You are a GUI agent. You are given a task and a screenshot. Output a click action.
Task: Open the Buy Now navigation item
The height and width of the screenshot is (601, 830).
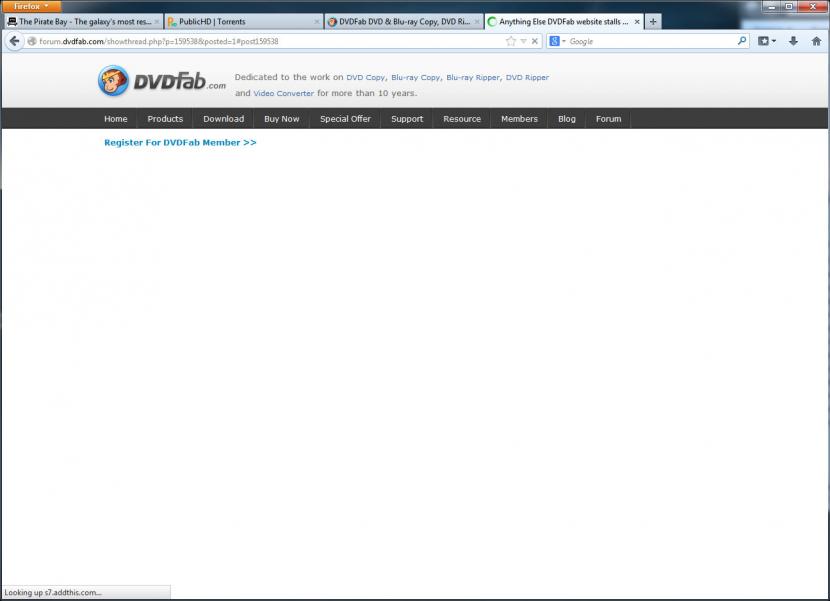(282, 119)
